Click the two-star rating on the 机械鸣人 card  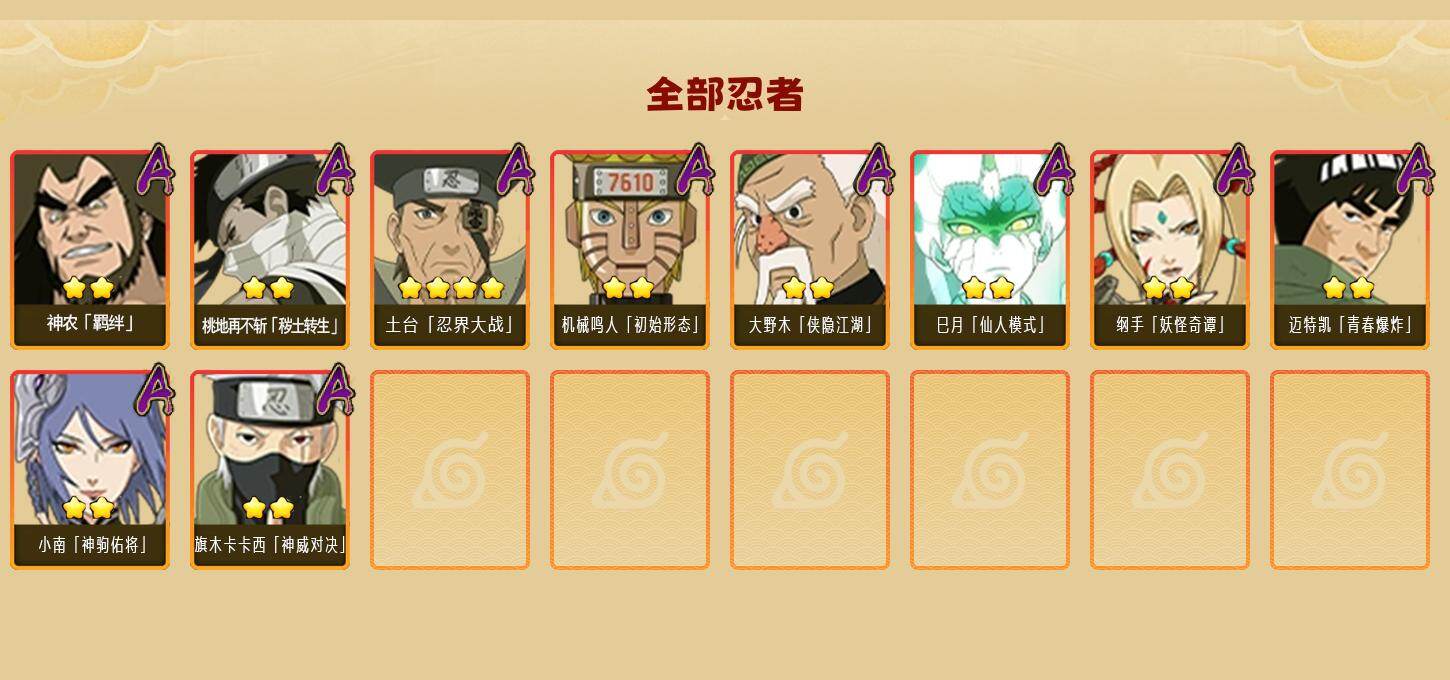coord(629,289)
